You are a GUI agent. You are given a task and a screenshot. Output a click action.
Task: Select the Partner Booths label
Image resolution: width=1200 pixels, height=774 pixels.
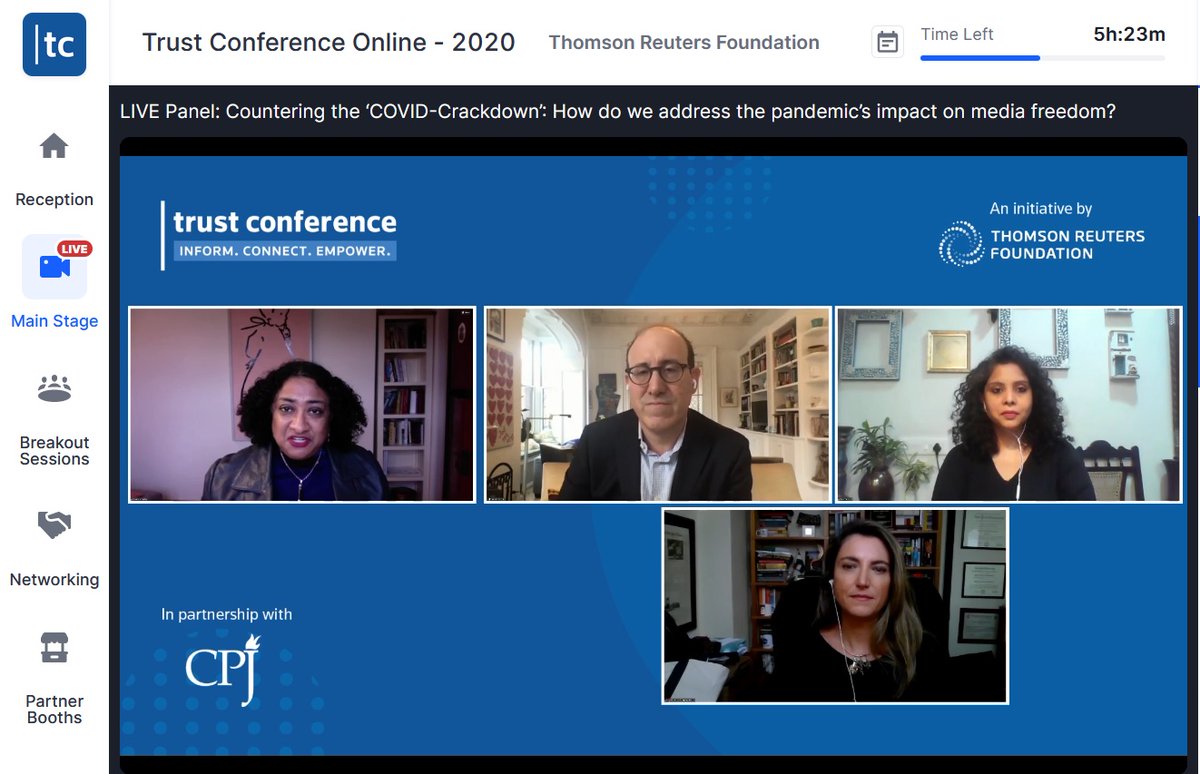54,709
